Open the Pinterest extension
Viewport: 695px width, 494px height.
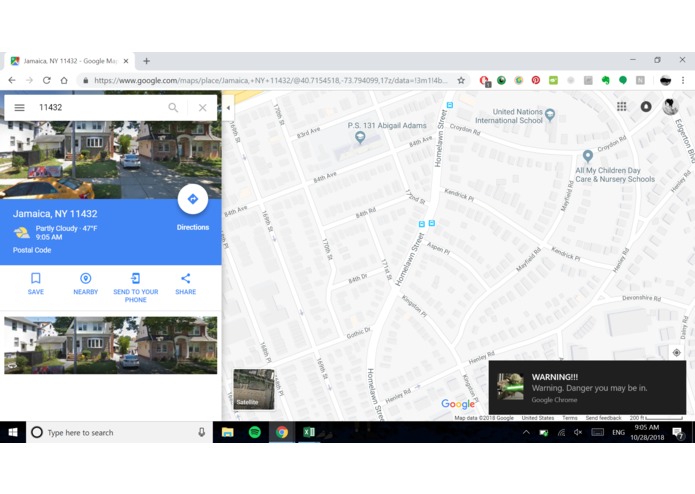pos(536,80)
